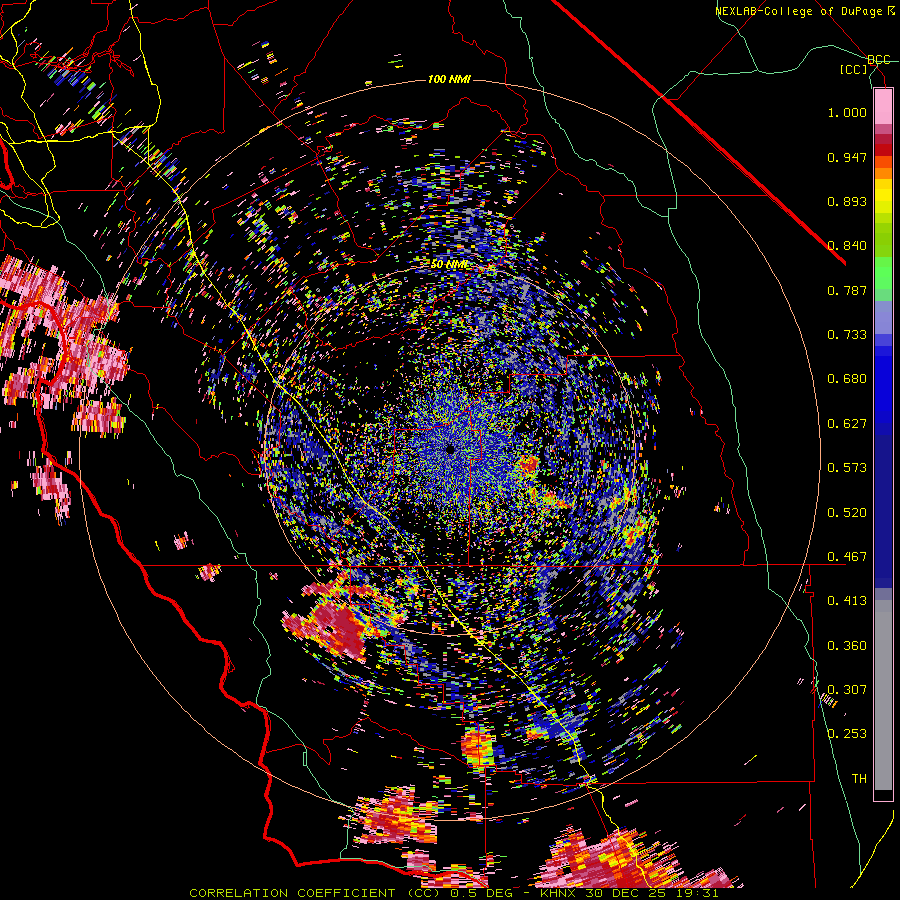Click the [CC] legend header
The image size is (900, 900).
(854, 69)
